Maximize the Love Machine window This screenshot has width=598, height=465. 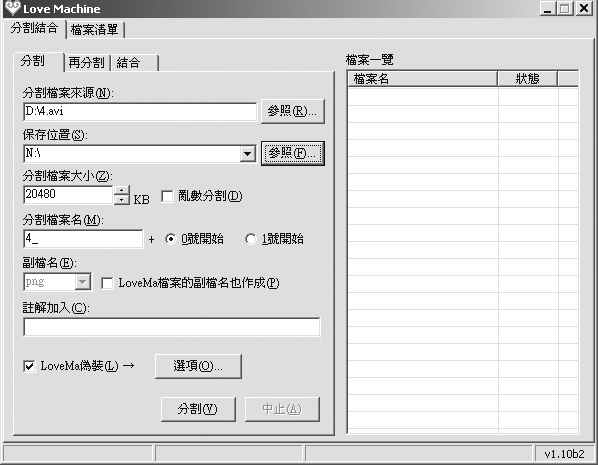(x=565, y=8)
